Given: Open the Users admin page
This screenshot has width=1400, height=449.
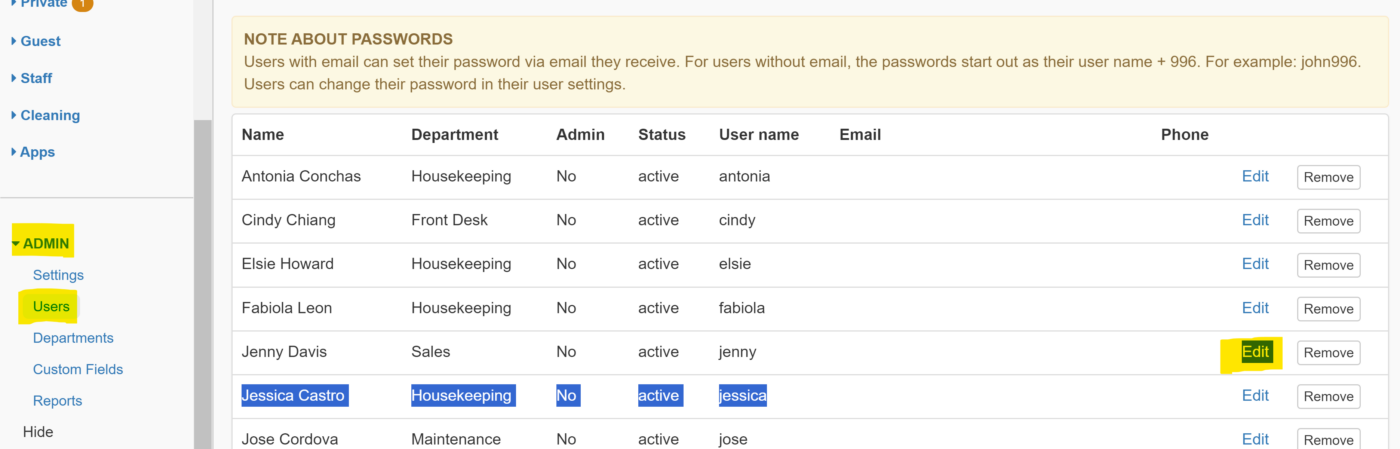Looking at the screenshot, I should tap(51, 306).
